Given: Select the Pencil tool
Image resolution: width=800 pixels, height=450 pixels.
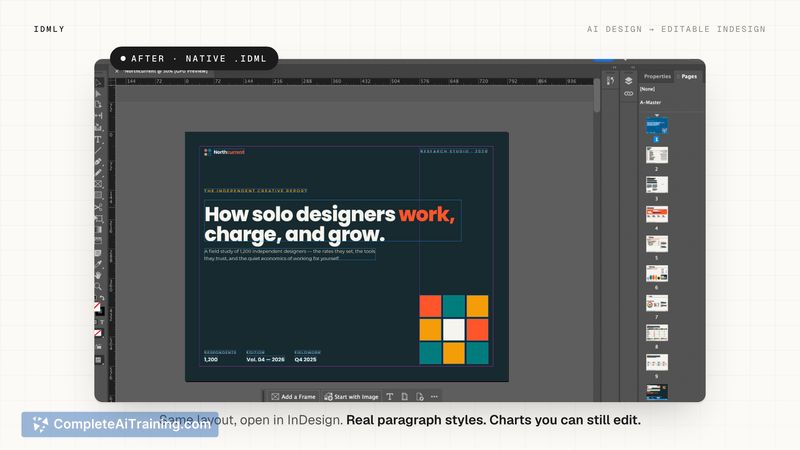Looking at the screenshot, I should [x=98, y=173].
